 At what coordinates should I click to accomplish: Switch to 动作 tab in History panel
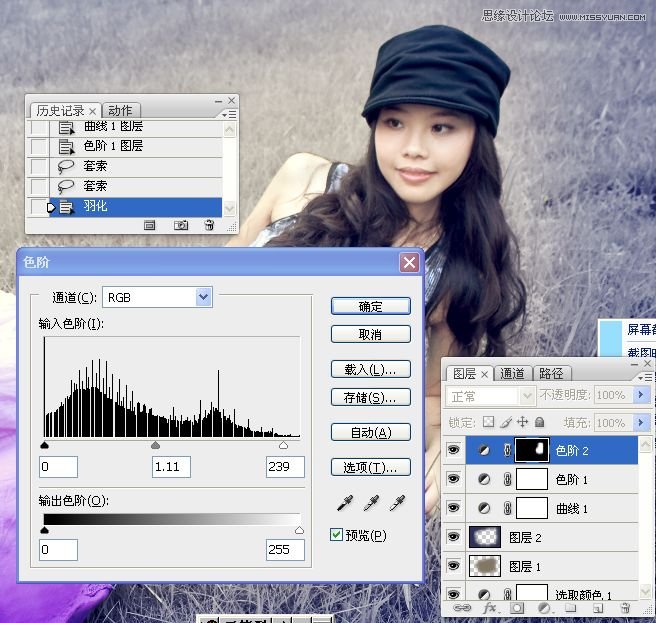(120, 110)
